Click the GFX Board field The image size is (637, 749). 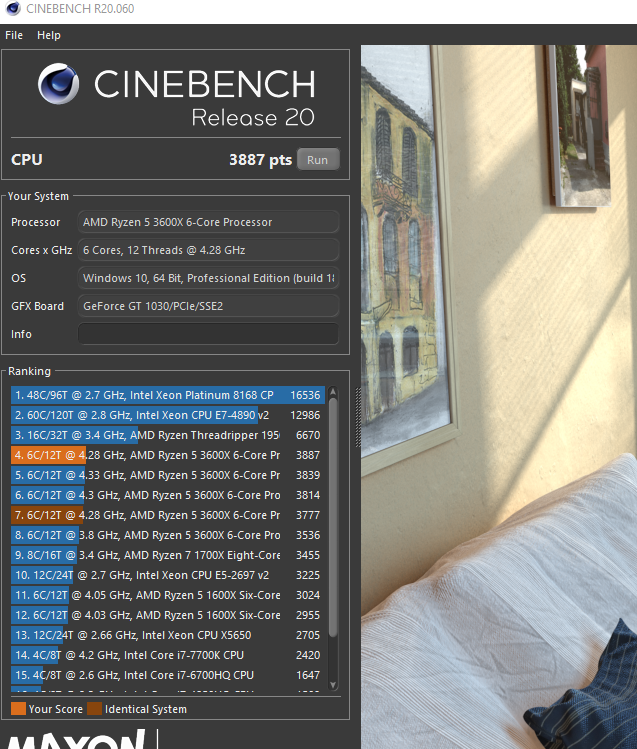coord(208,306)
